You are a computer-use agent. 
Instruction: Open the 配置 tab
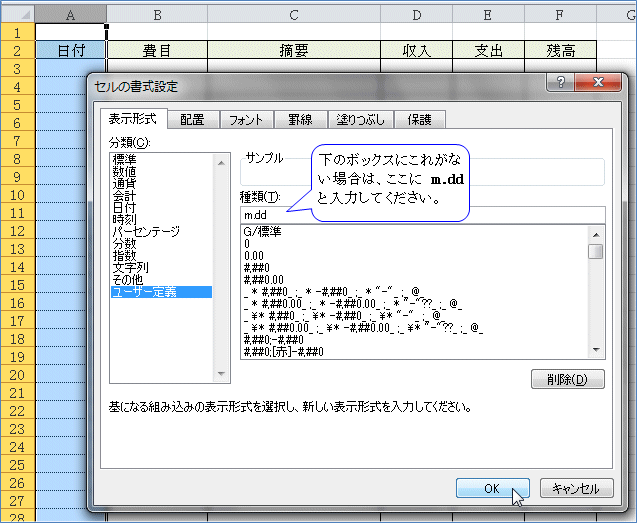192,120
